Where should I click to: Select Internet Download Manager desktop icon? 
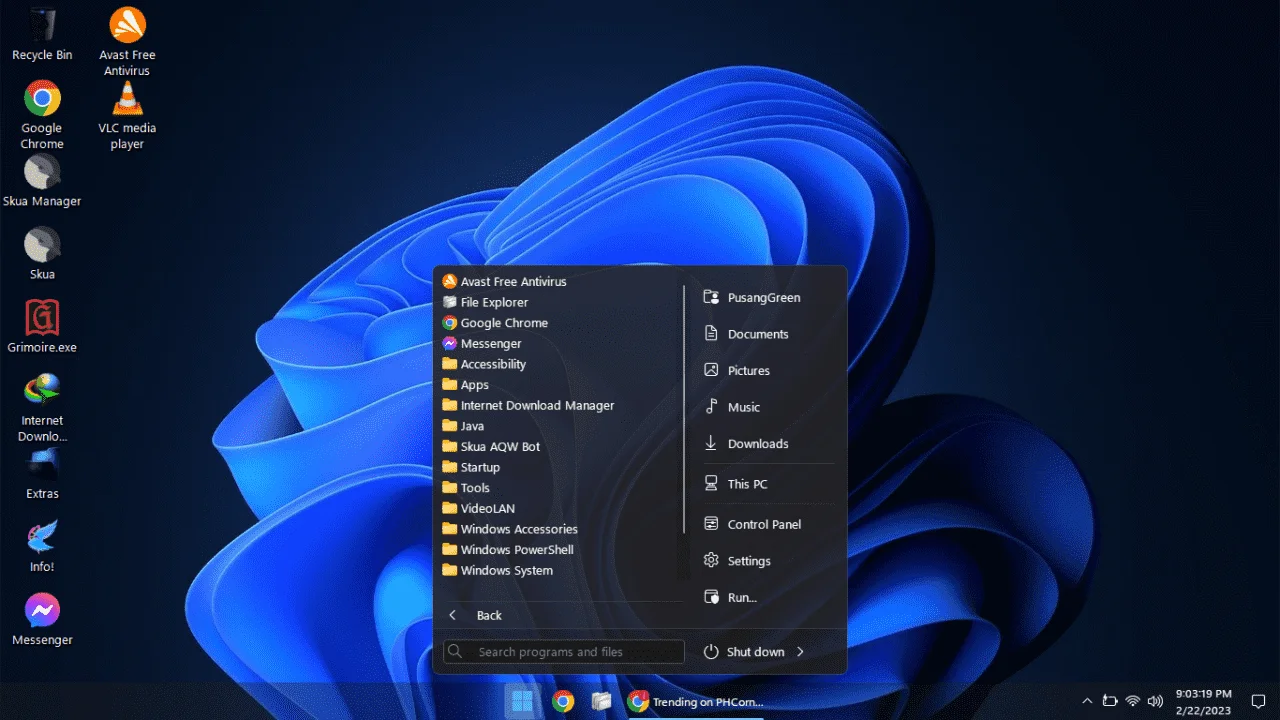(42, 408)
